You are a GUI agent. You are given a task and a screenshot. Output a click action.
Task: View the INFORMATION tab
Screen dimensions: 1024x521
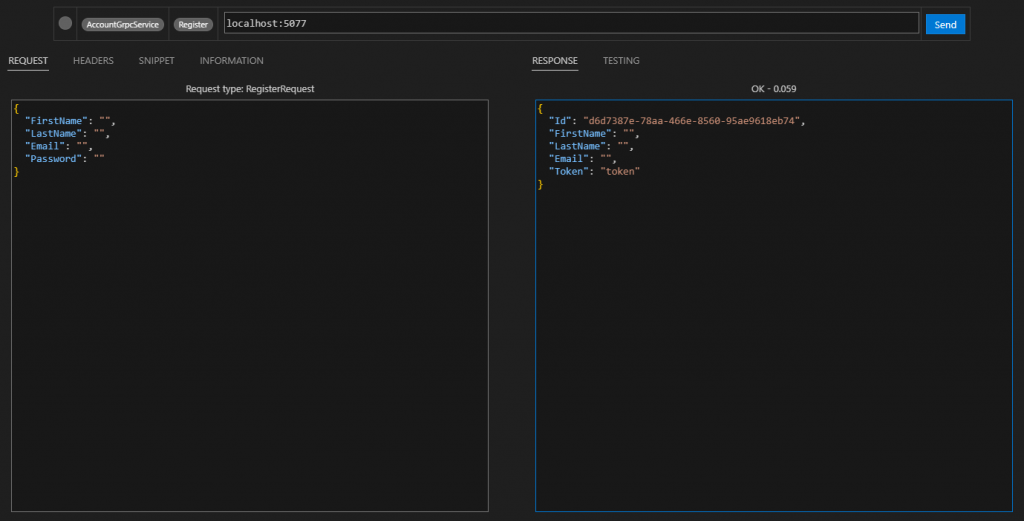231,61
